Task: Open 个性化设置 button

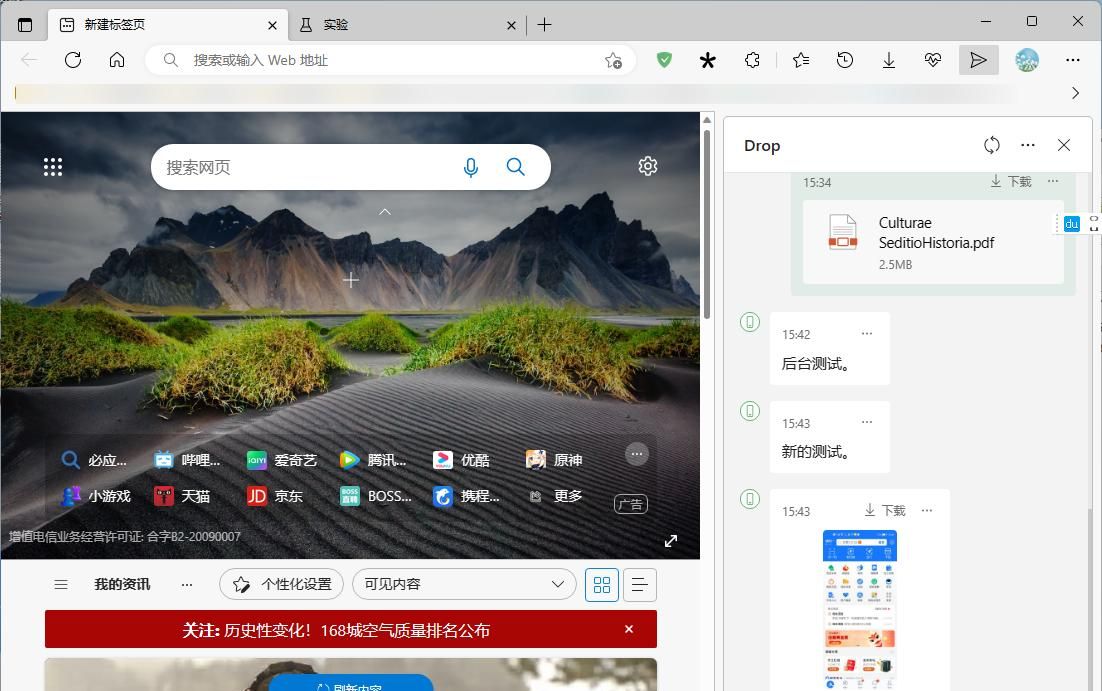Action: [281, 583]
